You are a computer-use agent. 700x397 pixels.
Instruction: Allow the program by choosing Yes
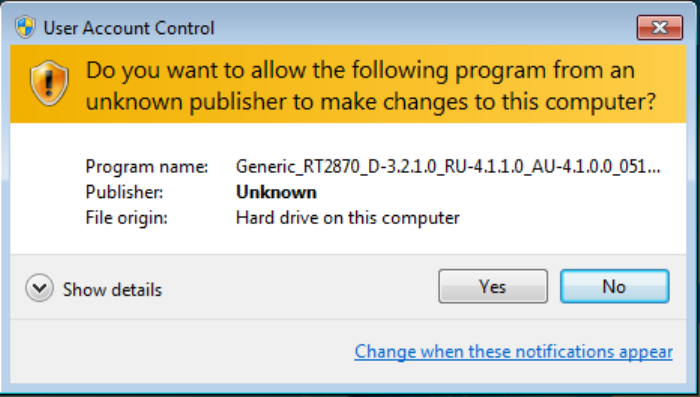[x=493, y=286]
